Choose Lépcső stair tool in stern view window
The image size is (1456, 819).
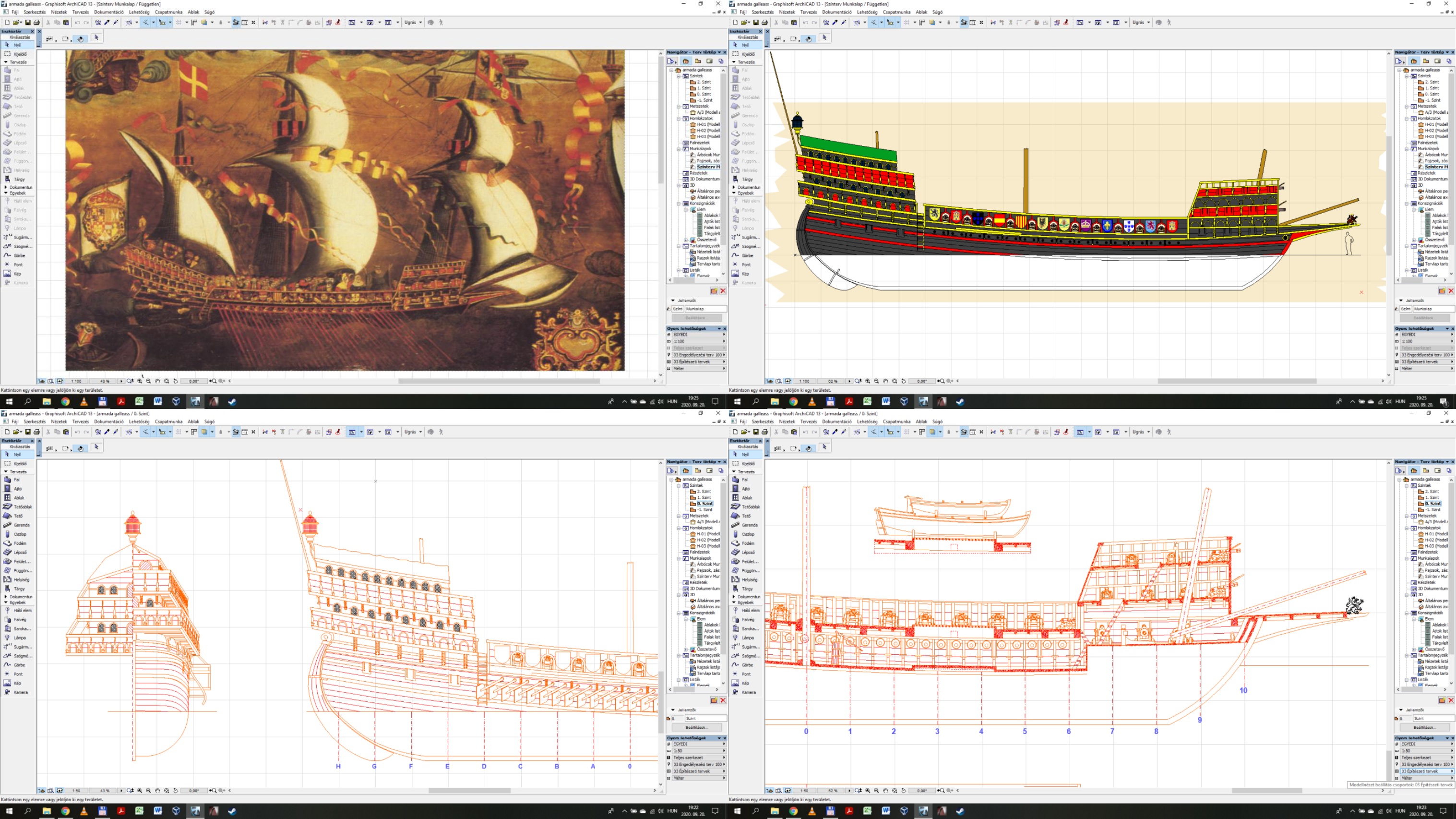(x=17, y=552)
